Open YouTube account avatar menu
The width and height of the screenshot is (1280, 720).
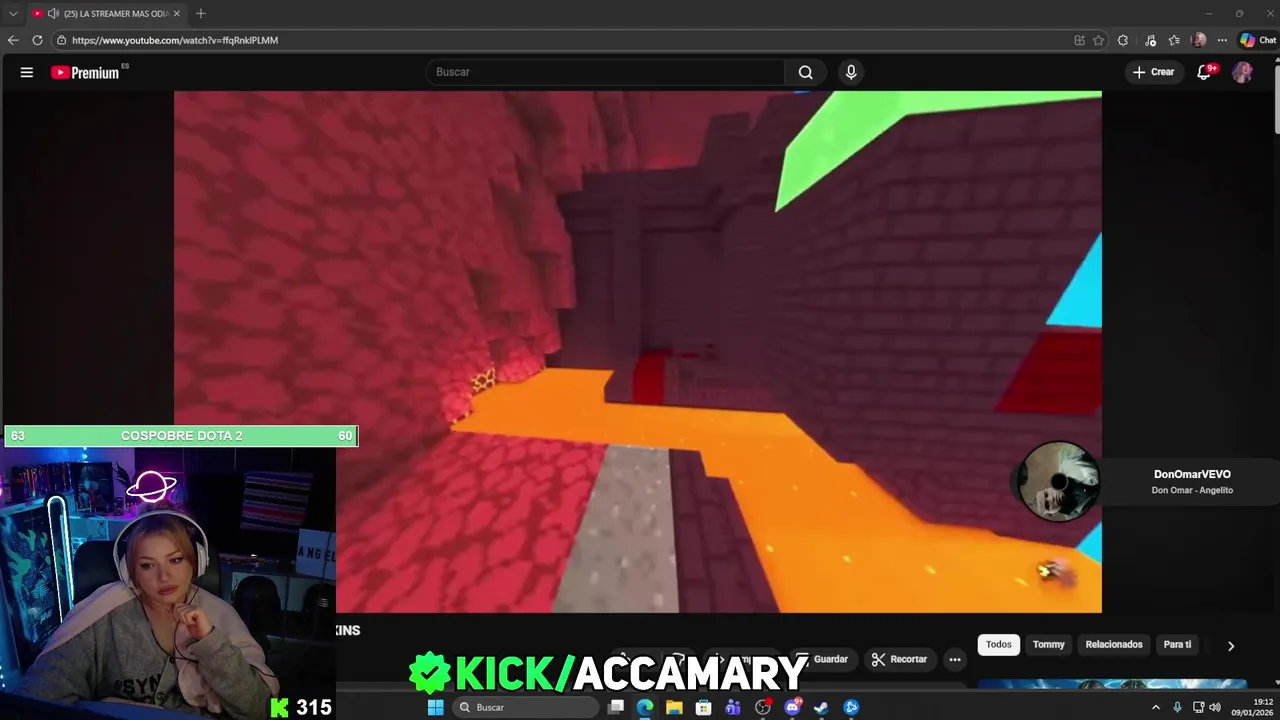coord(1242,72)
